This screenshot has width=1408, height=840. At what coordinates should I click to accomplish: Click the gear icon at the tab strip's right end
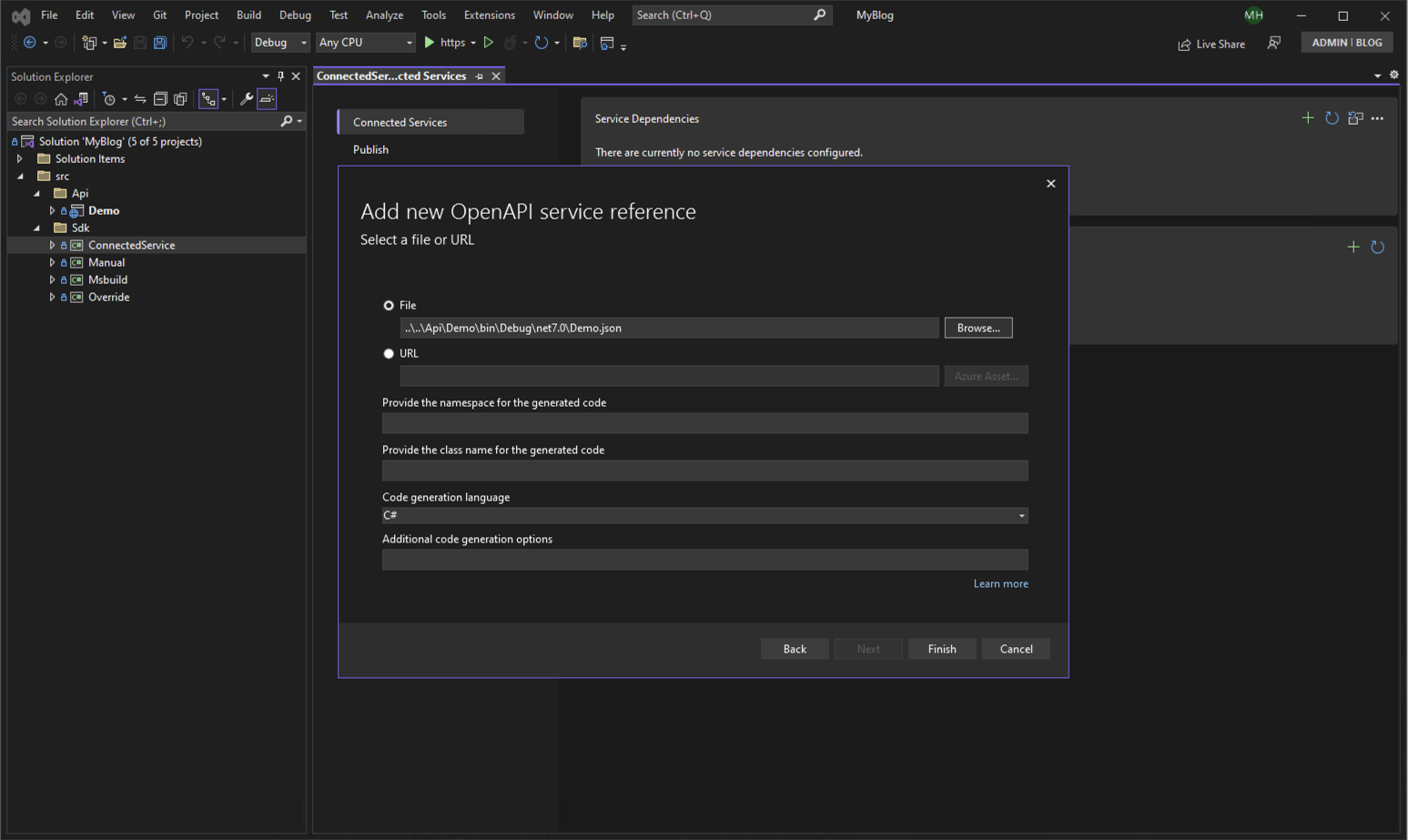click(x=1393, y=76)
